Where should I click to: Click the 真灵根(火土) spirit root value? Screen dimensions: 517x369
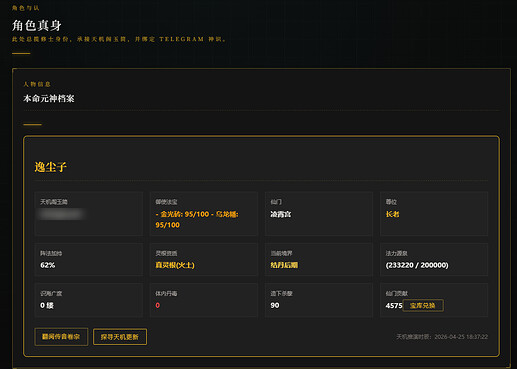point(175,265)
